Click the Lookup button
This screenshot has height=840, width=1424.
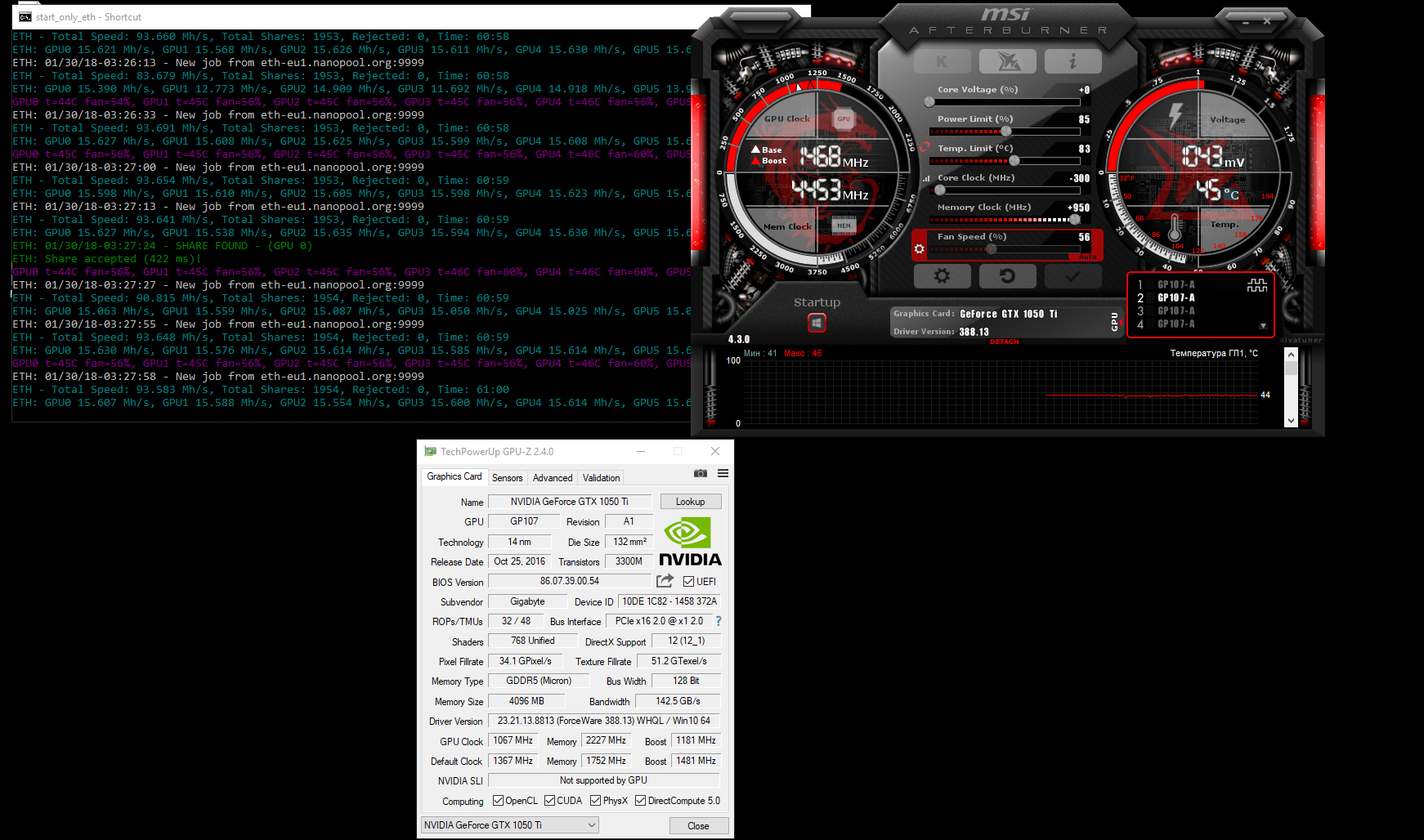691,501
